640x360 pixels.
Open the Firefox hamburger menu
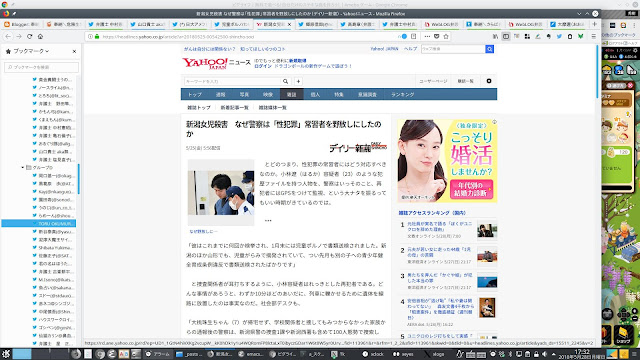click(594, 36)
